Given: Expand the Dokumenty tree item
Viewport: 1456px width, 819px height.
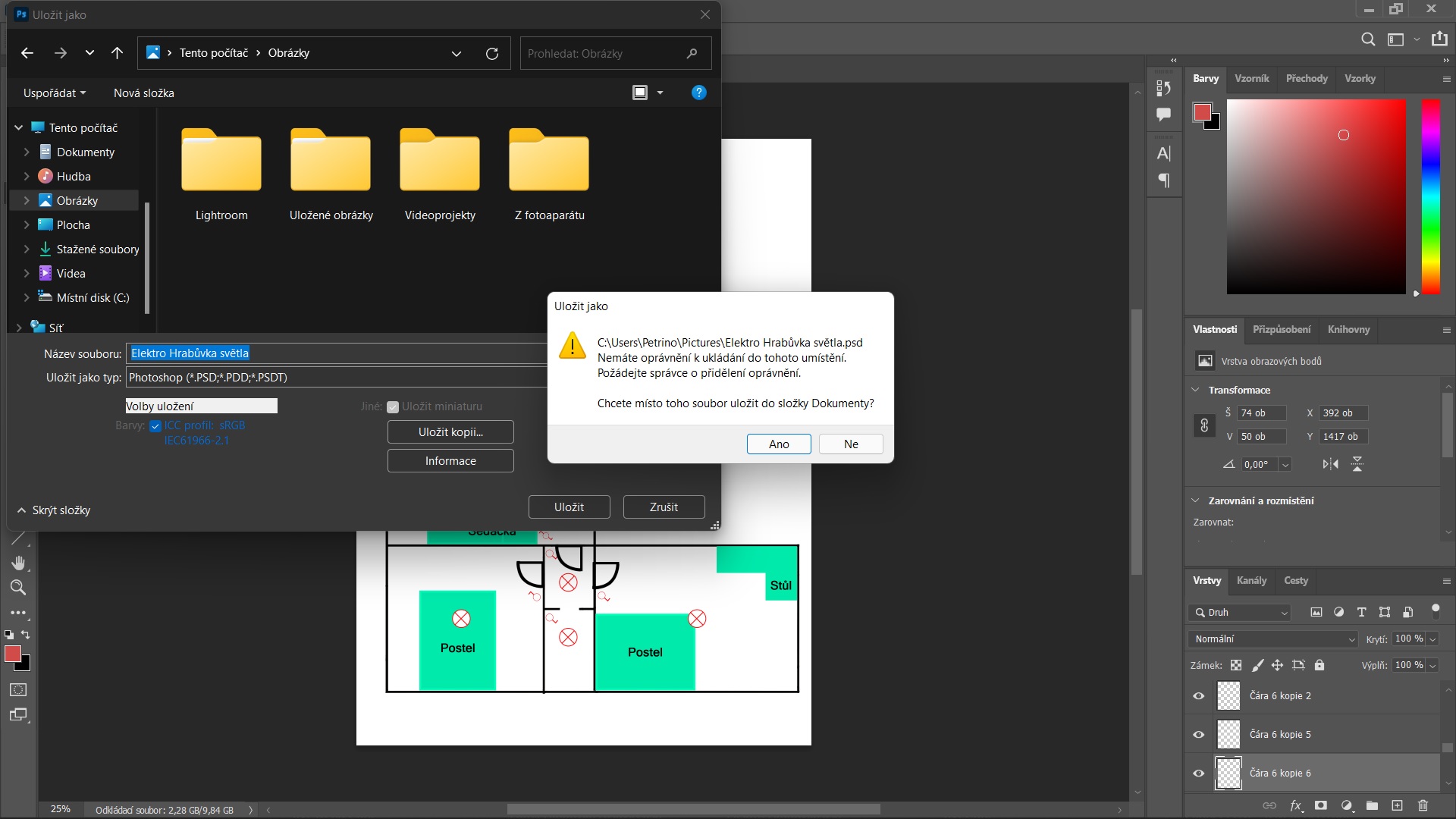Looking at the screenshot, I should (27, 152).
